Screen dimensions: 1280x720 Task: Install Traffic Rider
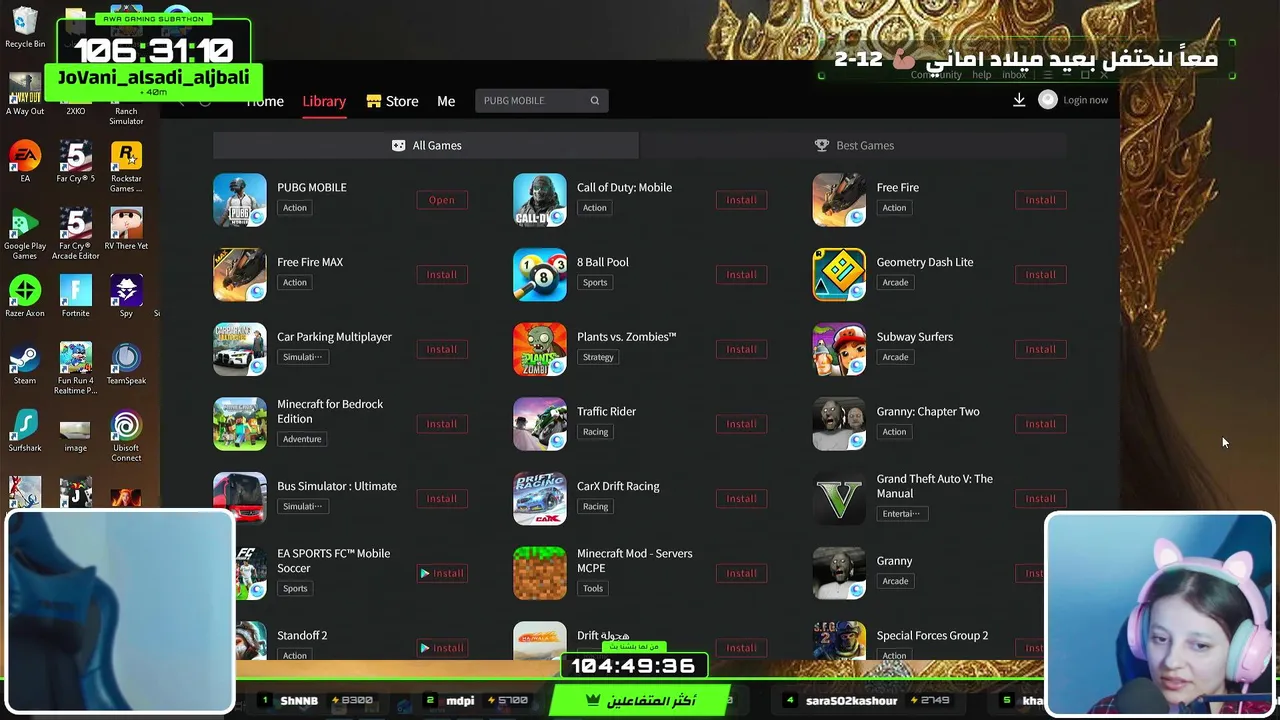pos(741,424)
